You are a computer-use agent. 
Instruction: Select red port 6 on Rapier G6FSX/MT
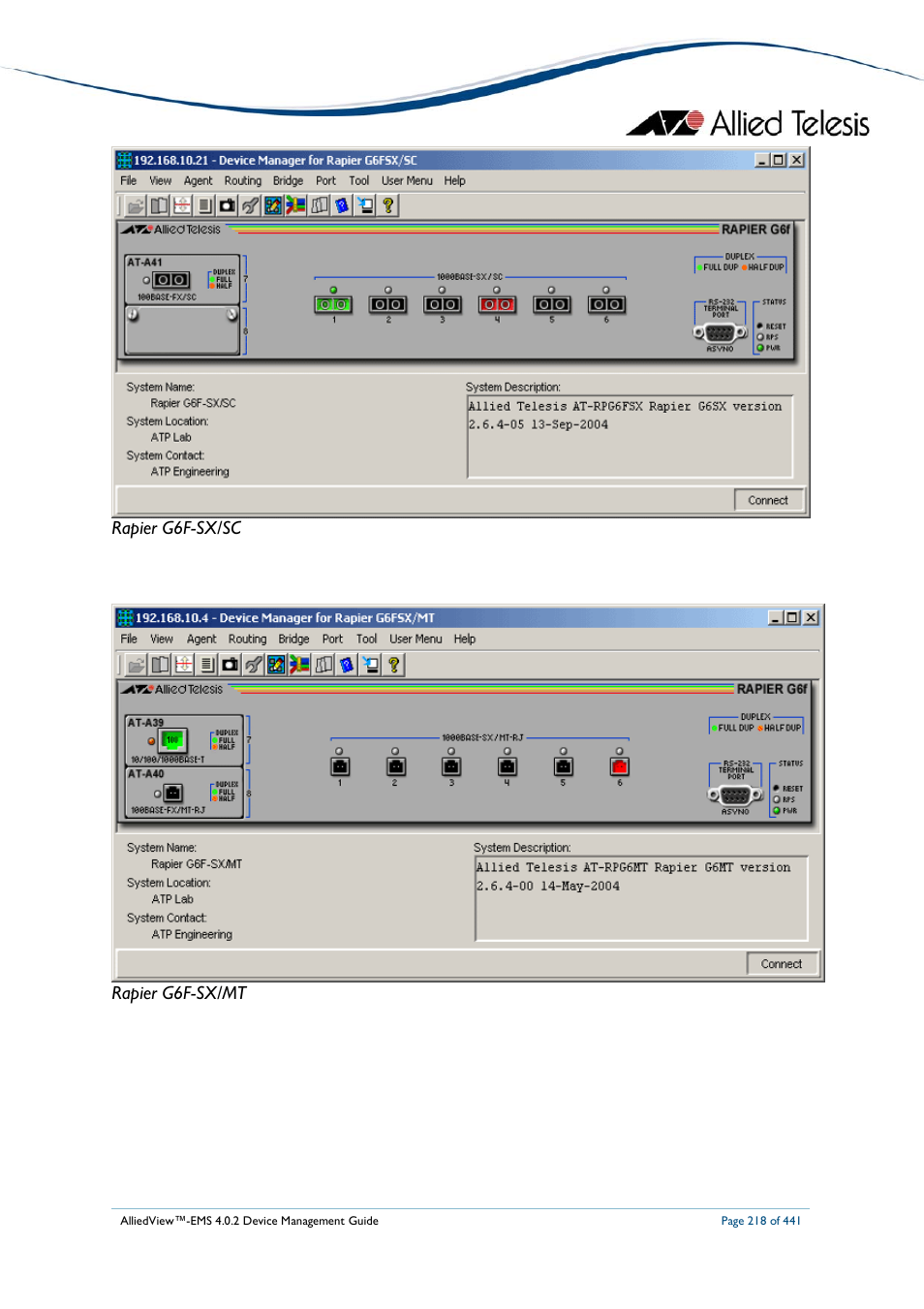pyautogui.click(x=620, y=766)
